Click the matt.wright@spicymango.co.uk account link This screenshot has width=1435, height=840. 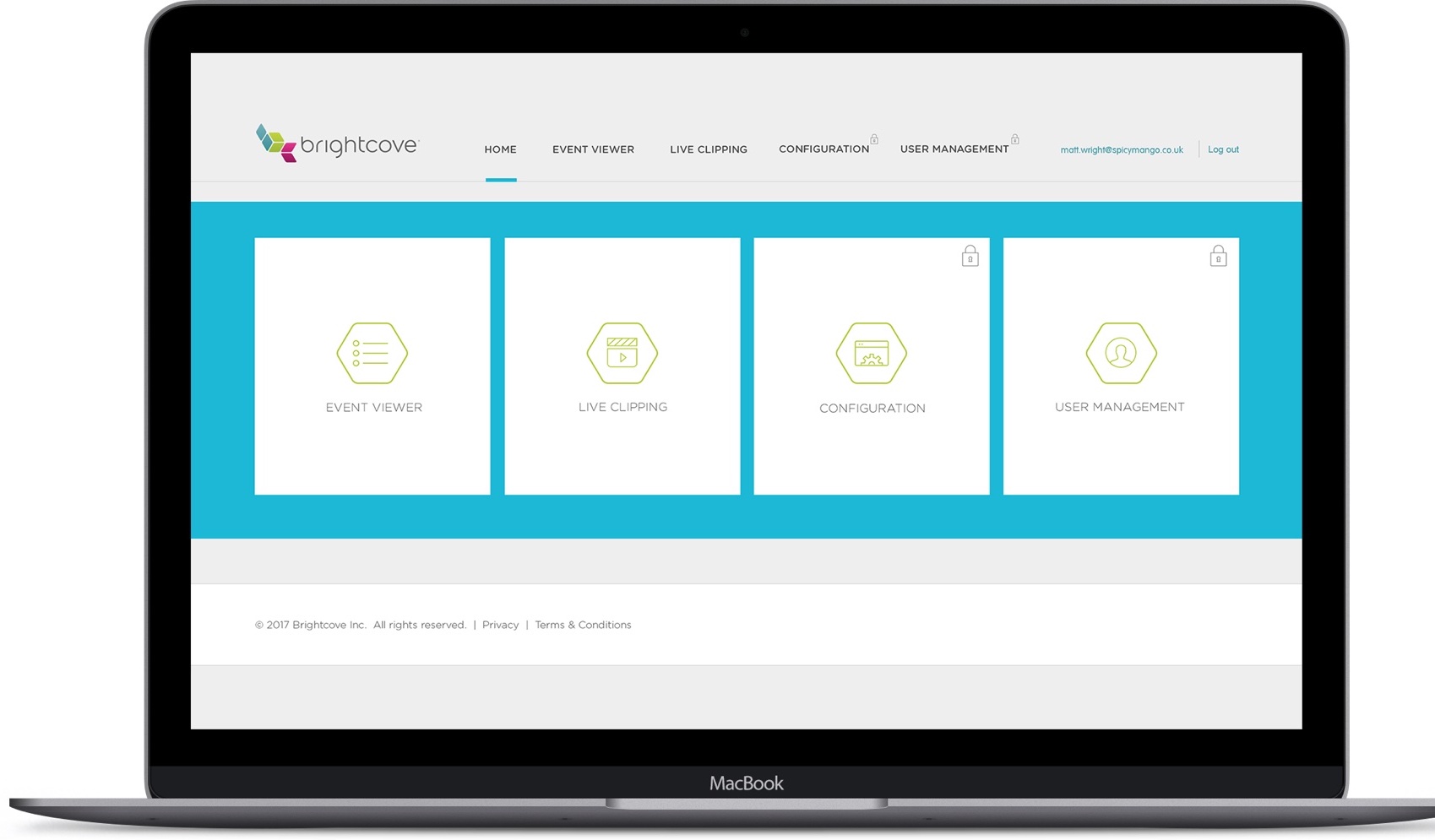pyautogui.click(x=1121, y=150)
